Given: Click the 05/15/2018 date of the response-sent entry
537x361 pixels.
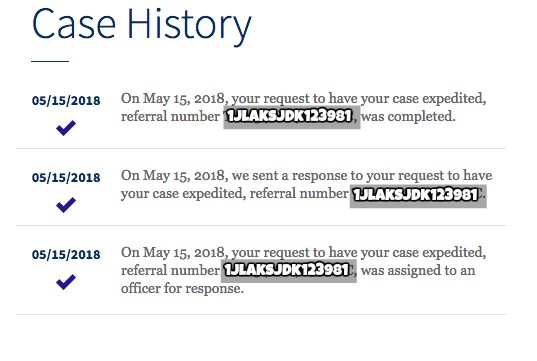Looking at the screenshot, I should click(66, 178).
